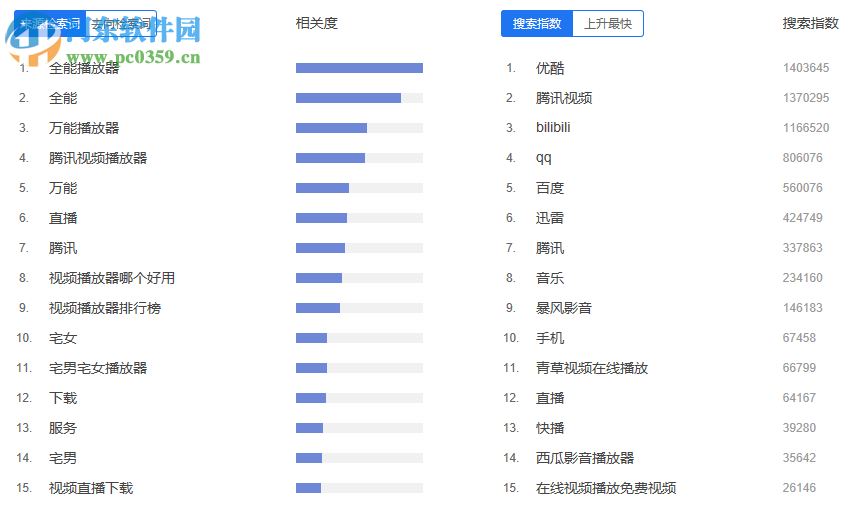859x517 pixels.
Task: Click the search index value 1403645
Action: (806, 68)
